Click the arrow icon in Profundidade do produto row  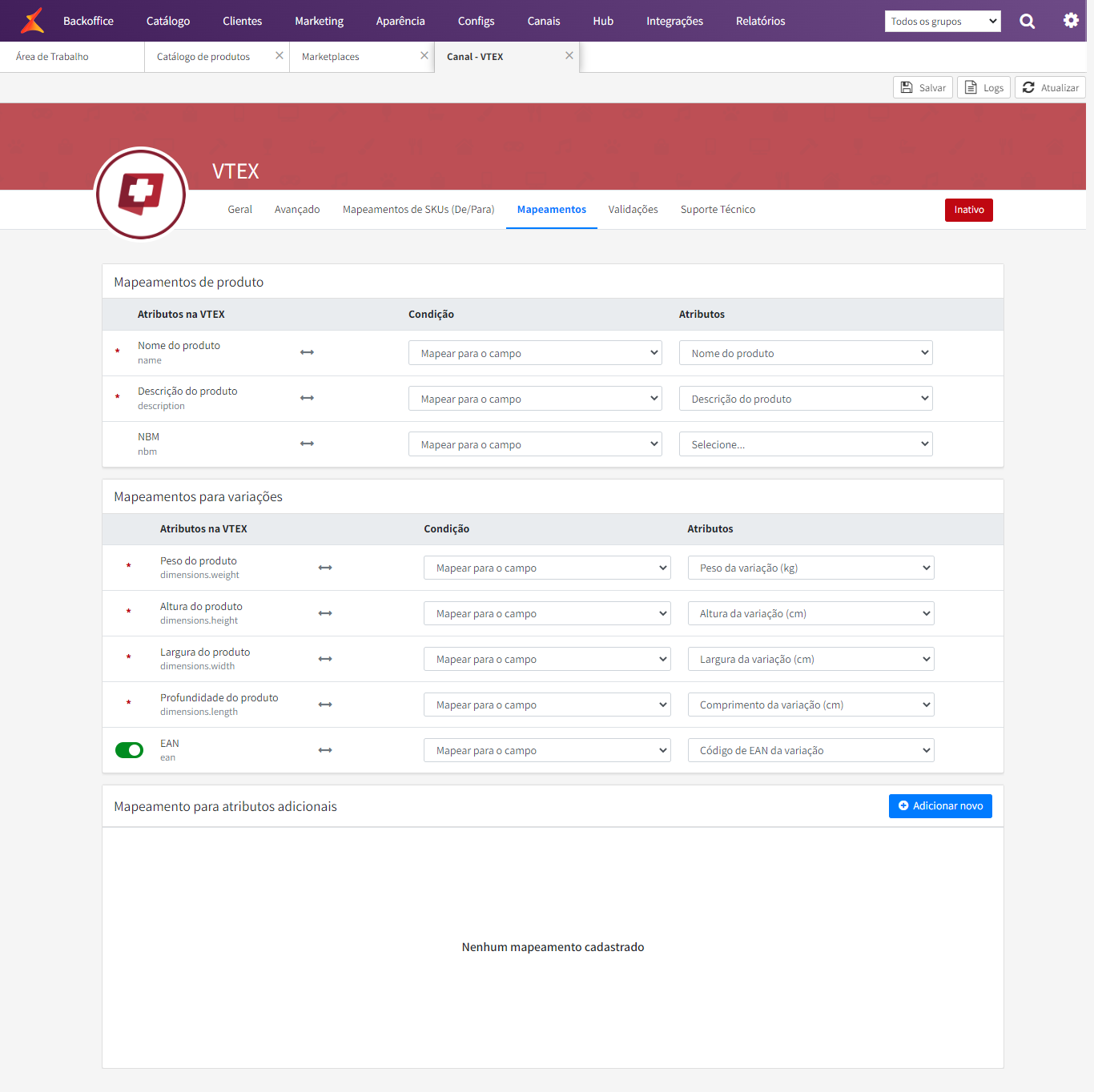(325, 705)
